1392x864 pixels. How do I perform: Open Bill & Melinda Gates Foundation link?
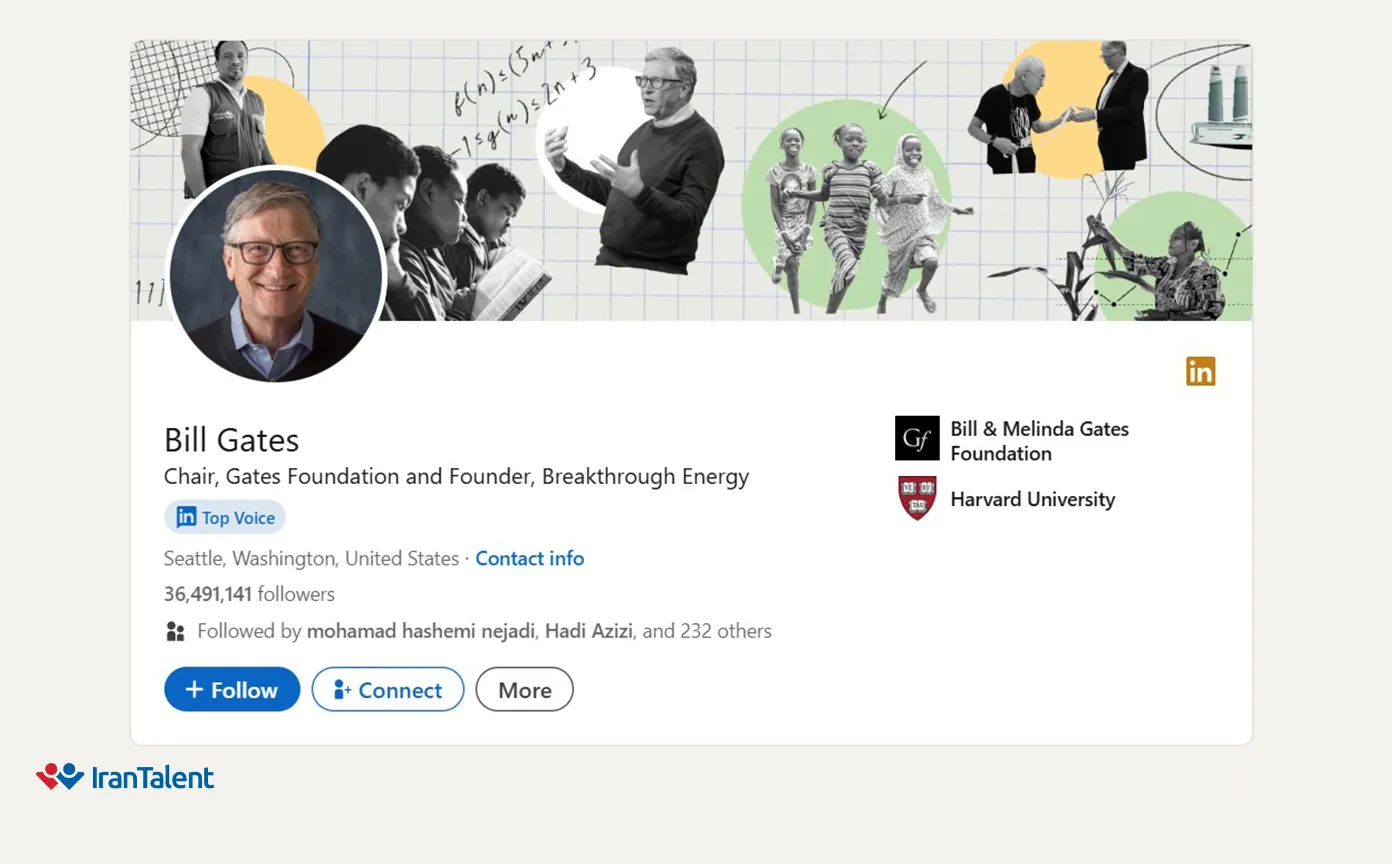pos(1039,441)
